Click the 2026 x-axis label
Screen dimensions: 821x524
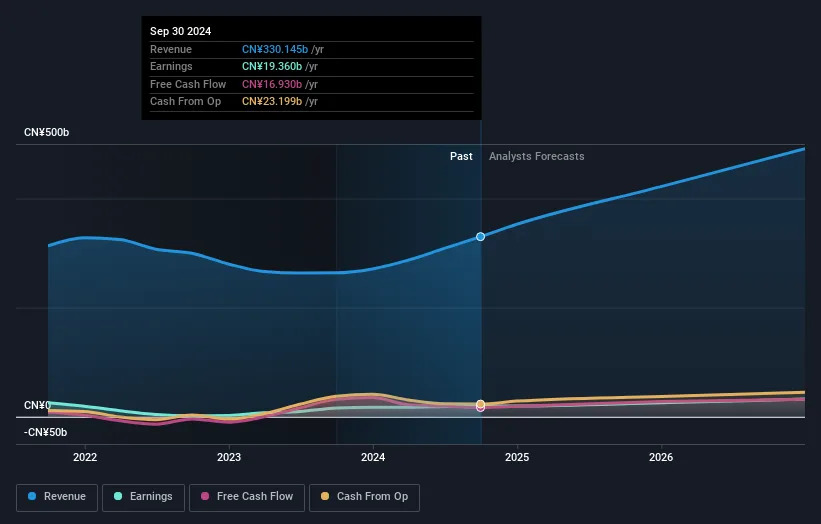pyautogui.click(x=661, y=457)
